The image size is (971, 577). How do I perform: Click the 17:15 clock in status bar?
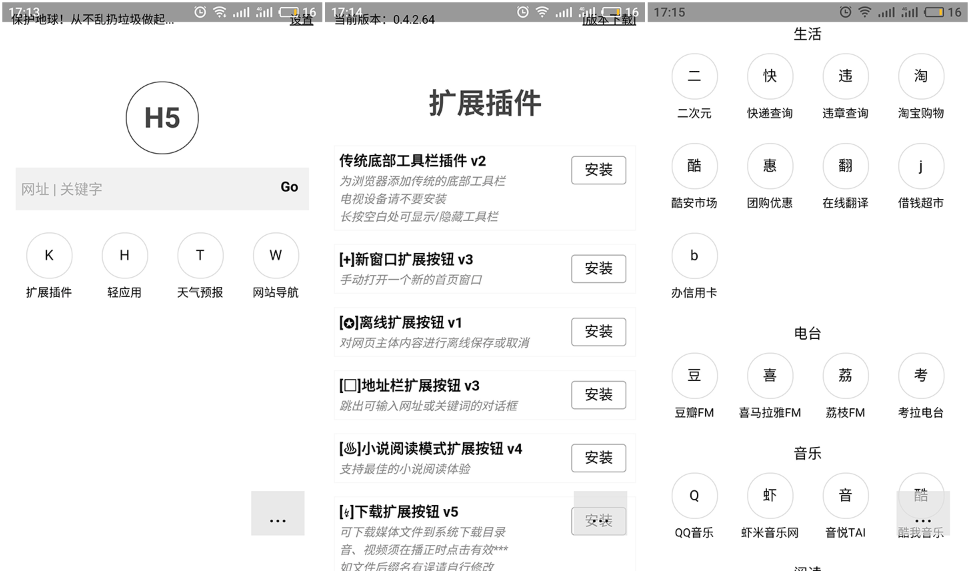point(669,12)
